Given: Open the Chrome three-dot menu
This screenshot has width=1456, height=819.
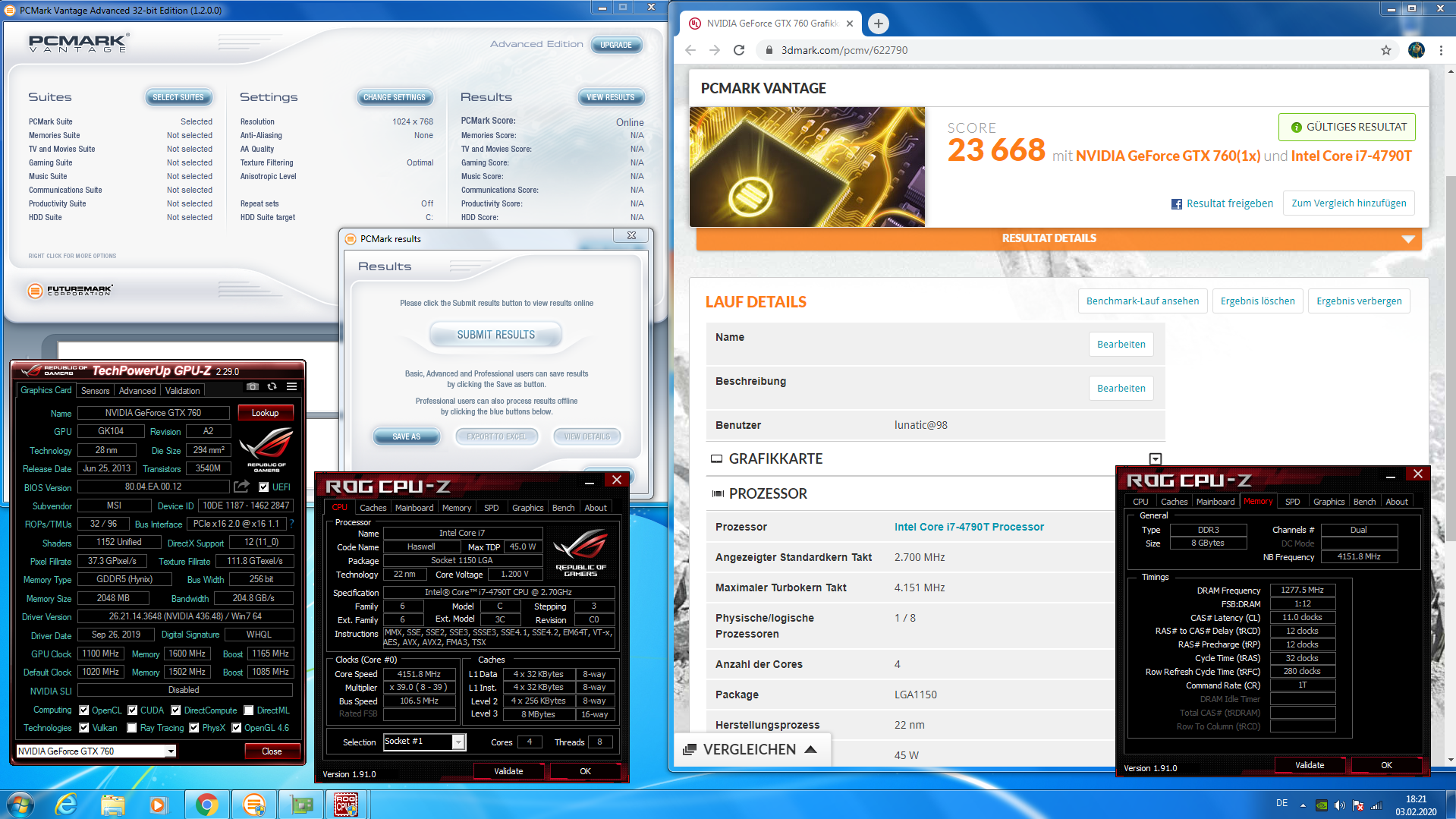Looking at the screenshot, I should coord(1441,50).
